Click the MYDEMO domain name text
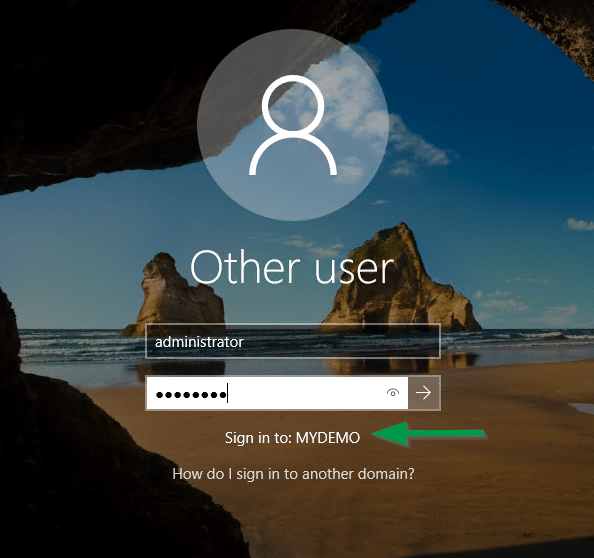The width and height of the screenshot is (594, 558). point(328,438)
